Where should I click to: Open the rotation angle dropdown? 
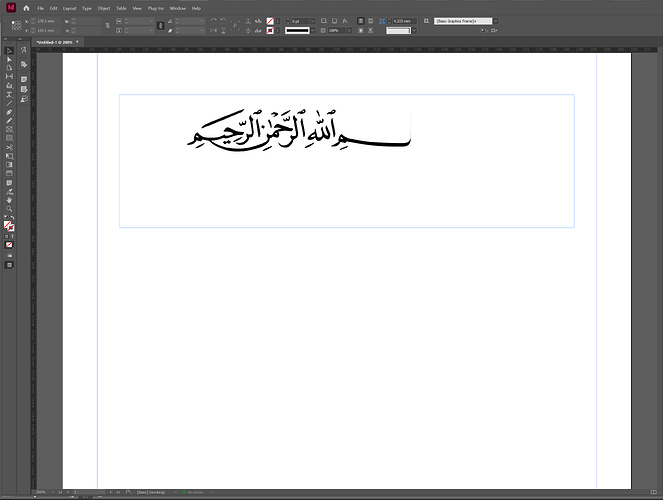pos(202,21)
